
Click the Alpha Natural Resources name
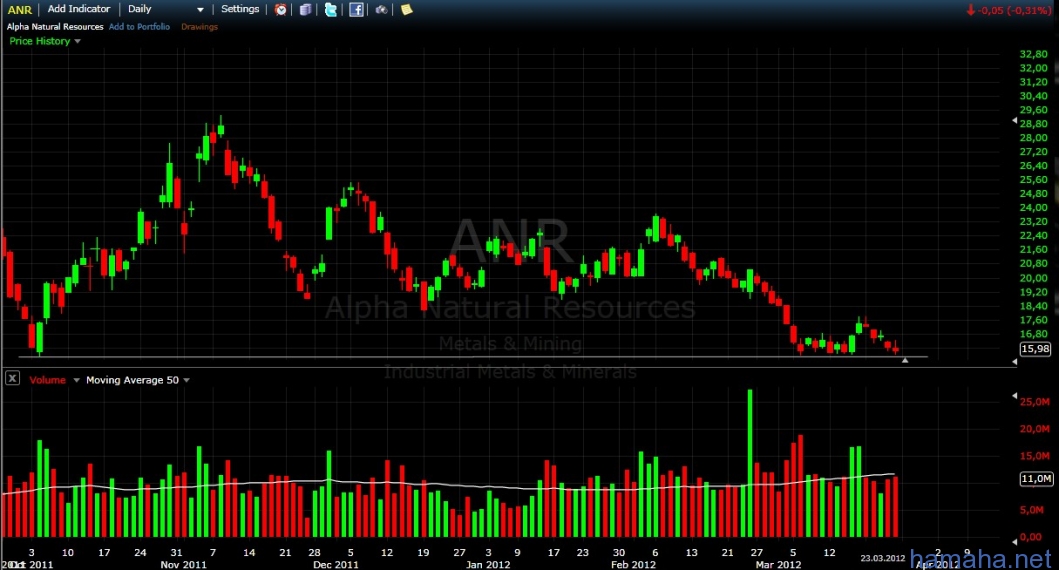pos(55,27)
